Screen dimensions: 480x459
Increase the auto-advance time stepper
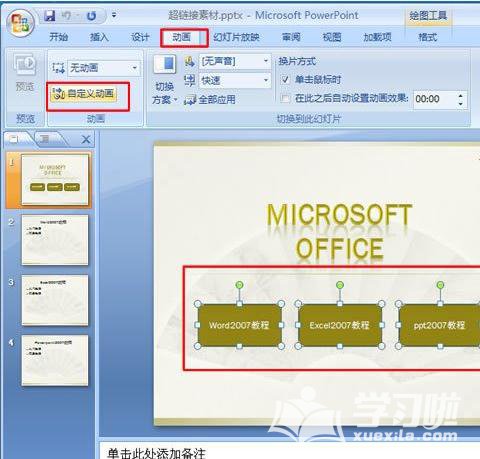coord(461,96)
